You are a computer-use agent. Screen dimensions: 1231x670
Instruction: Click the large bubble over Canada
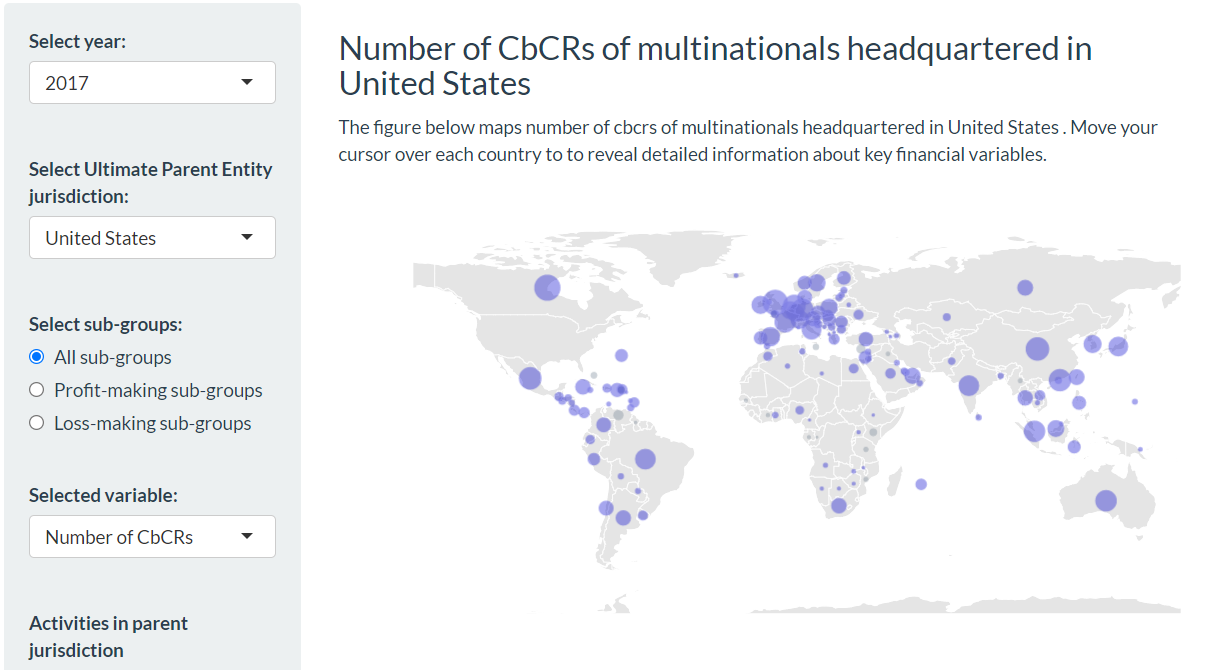tap(547, 287)
